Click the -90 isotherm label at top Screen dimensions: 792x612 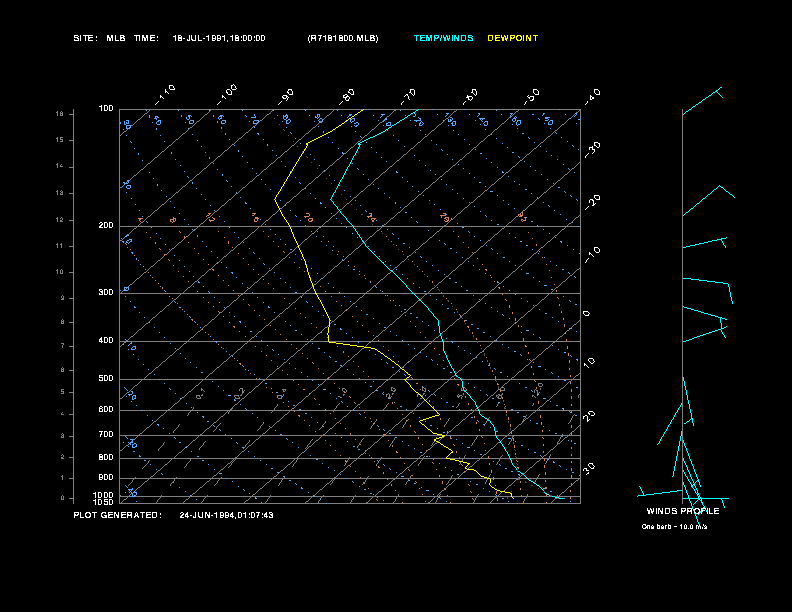(x=286, y=97)
